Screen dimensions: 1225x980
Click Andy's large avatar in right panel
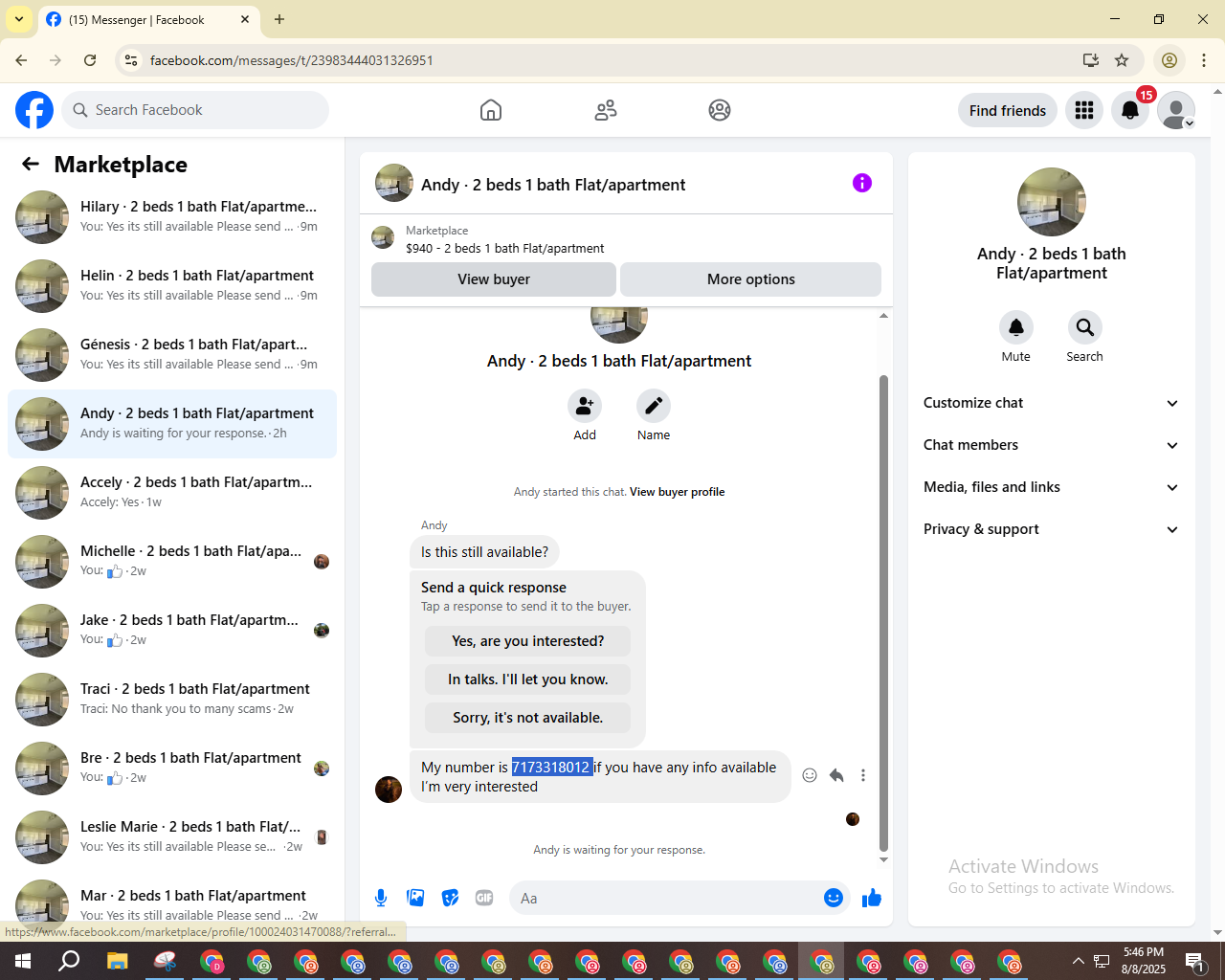click(x=1052, y=202)
